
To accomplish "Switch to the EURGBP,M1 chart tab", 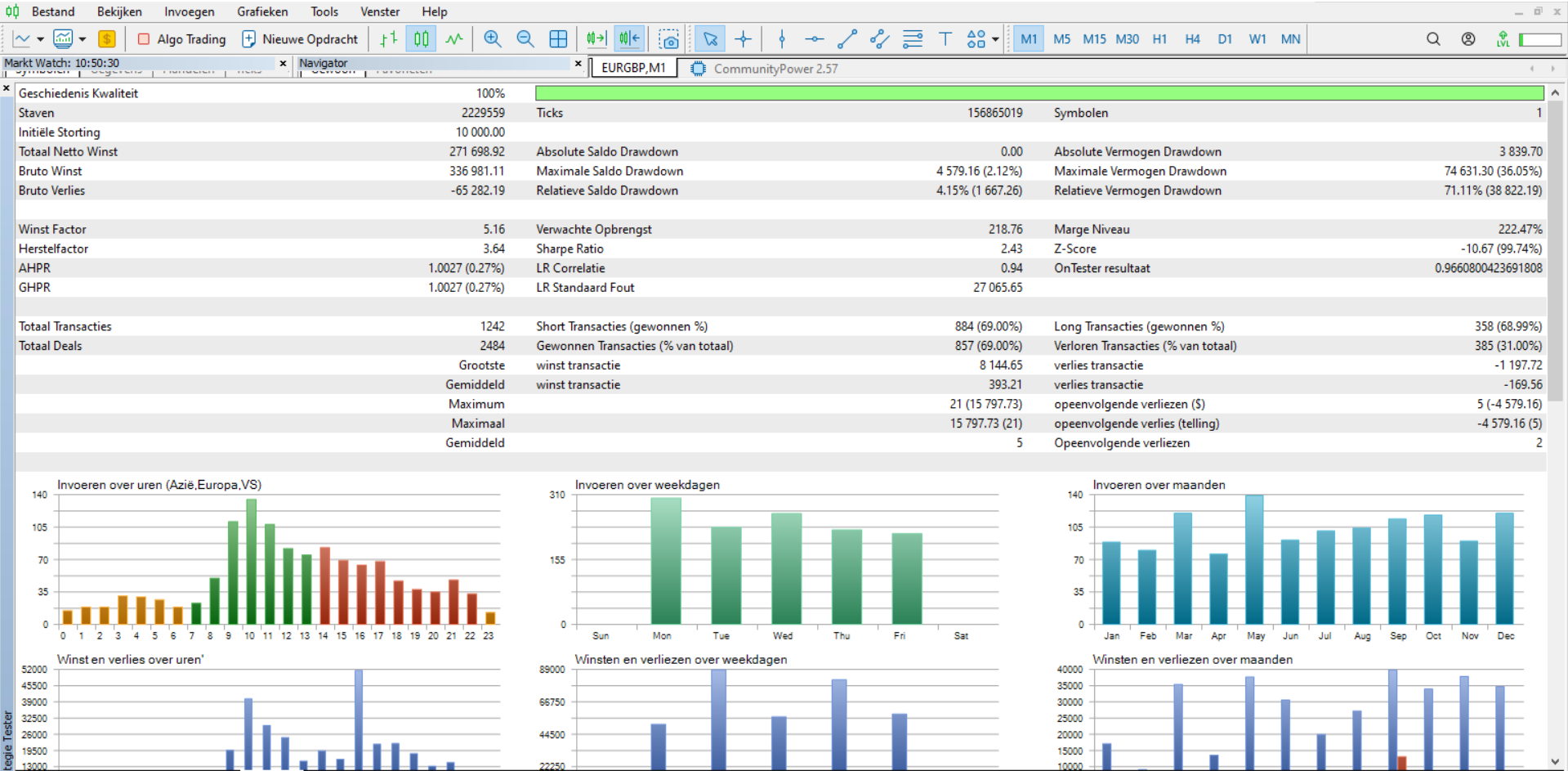I will coord(633,68).
